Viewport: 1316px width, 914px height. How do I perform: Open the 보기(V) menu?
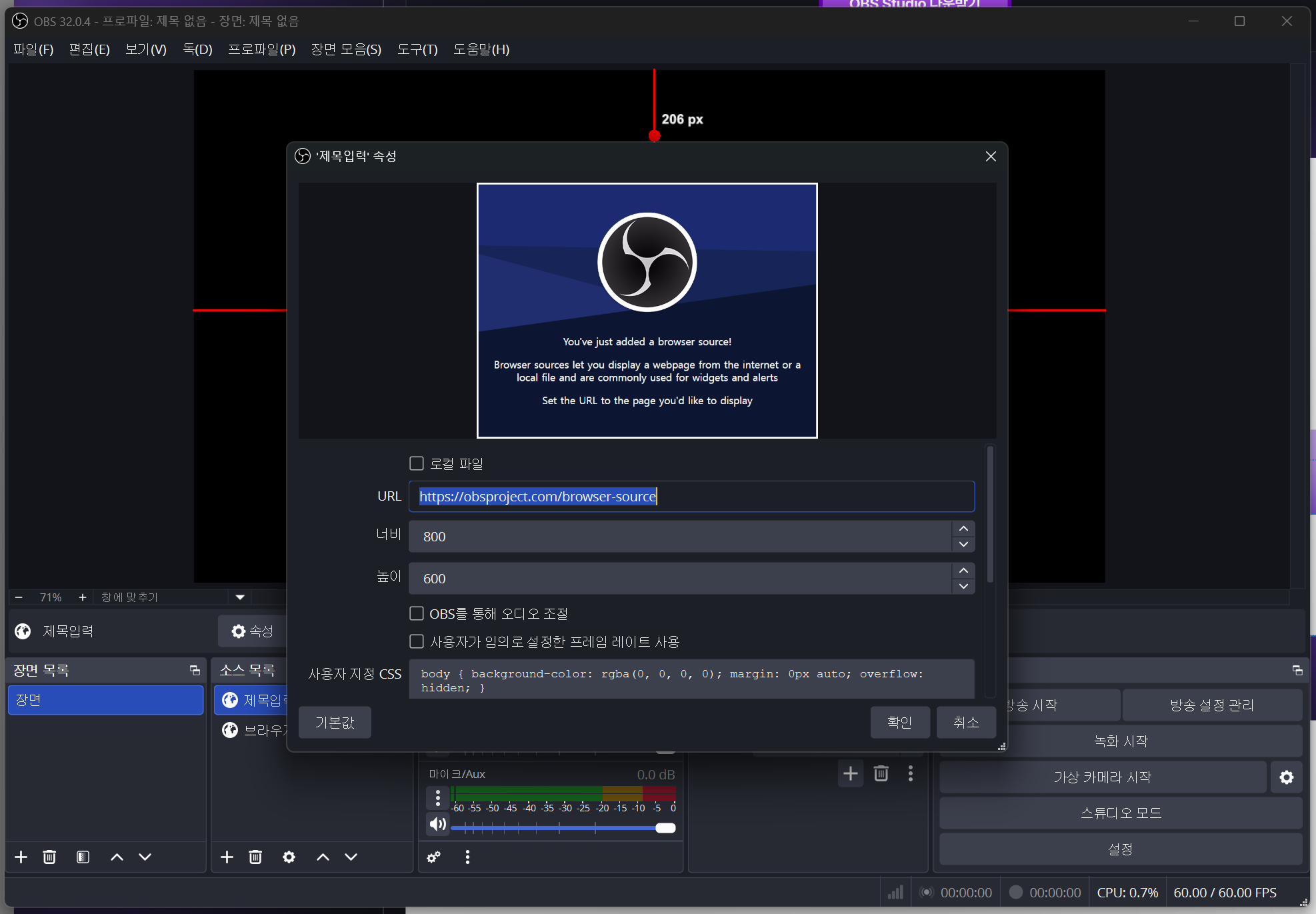tap(146, 49)
